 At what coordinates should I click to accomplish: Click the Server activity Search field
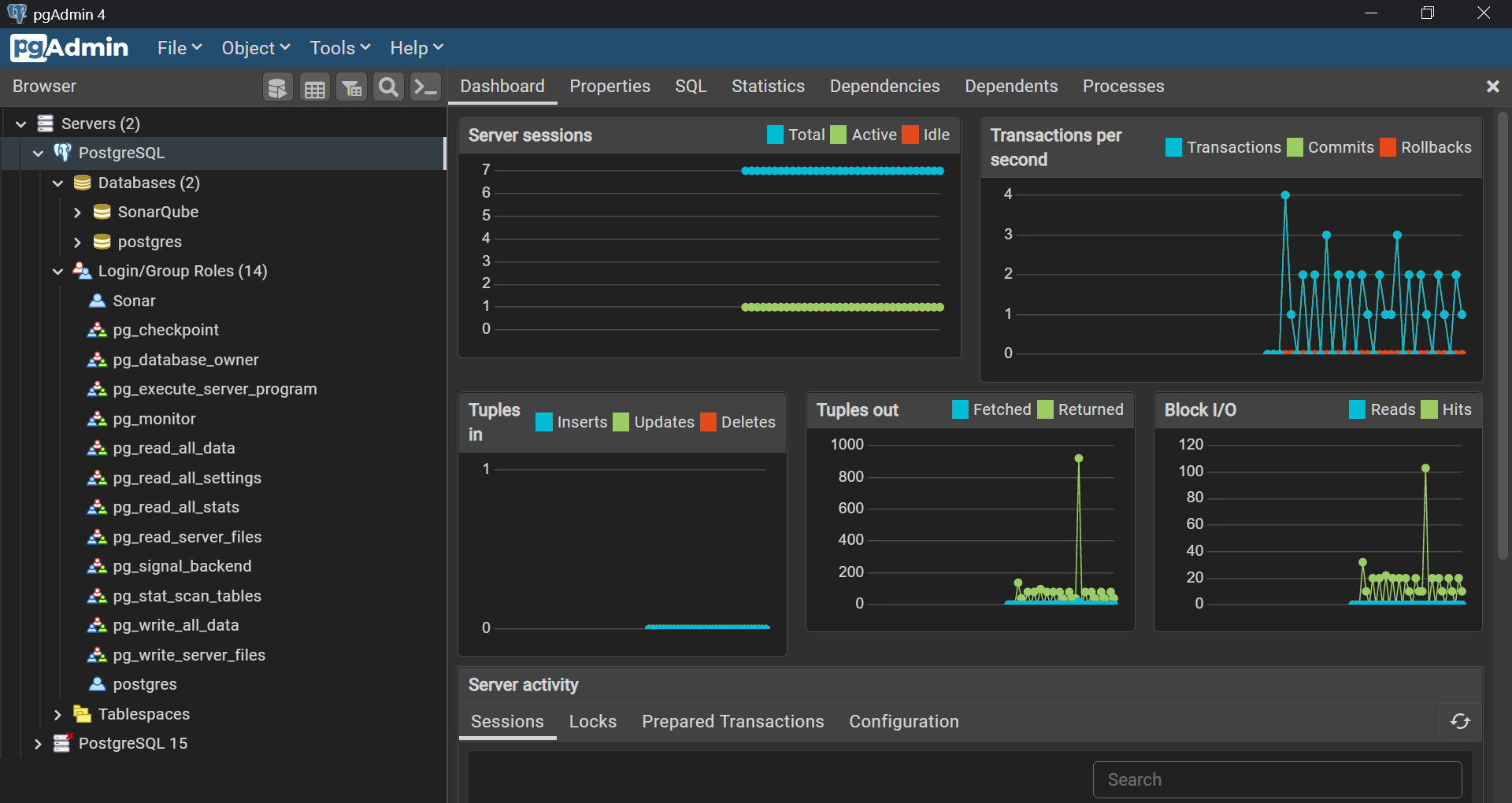click(1277, 779)
